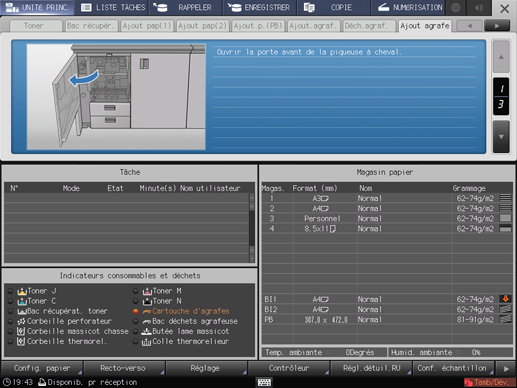Viewport: 517px width, 388px height.
Task: Open Conf. échantillon settings
Action: pos(453,368)
